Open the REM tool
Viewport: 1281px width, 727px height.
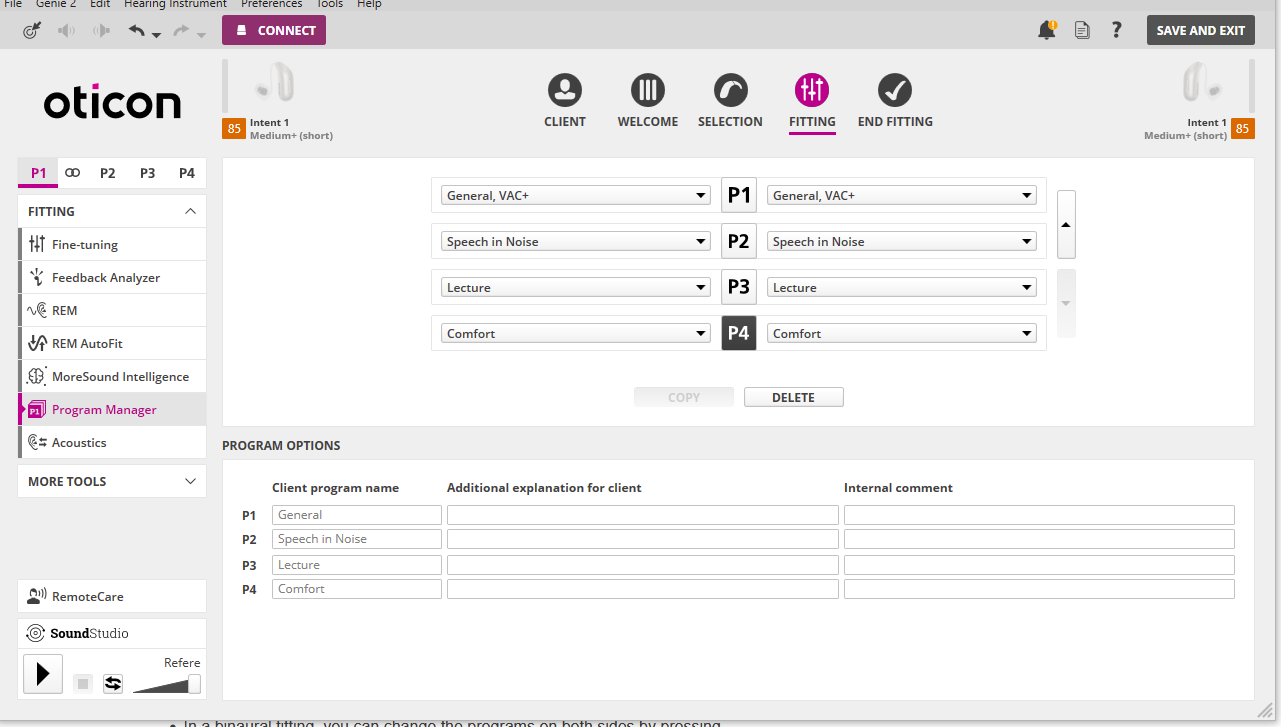(x=112, y=310)
